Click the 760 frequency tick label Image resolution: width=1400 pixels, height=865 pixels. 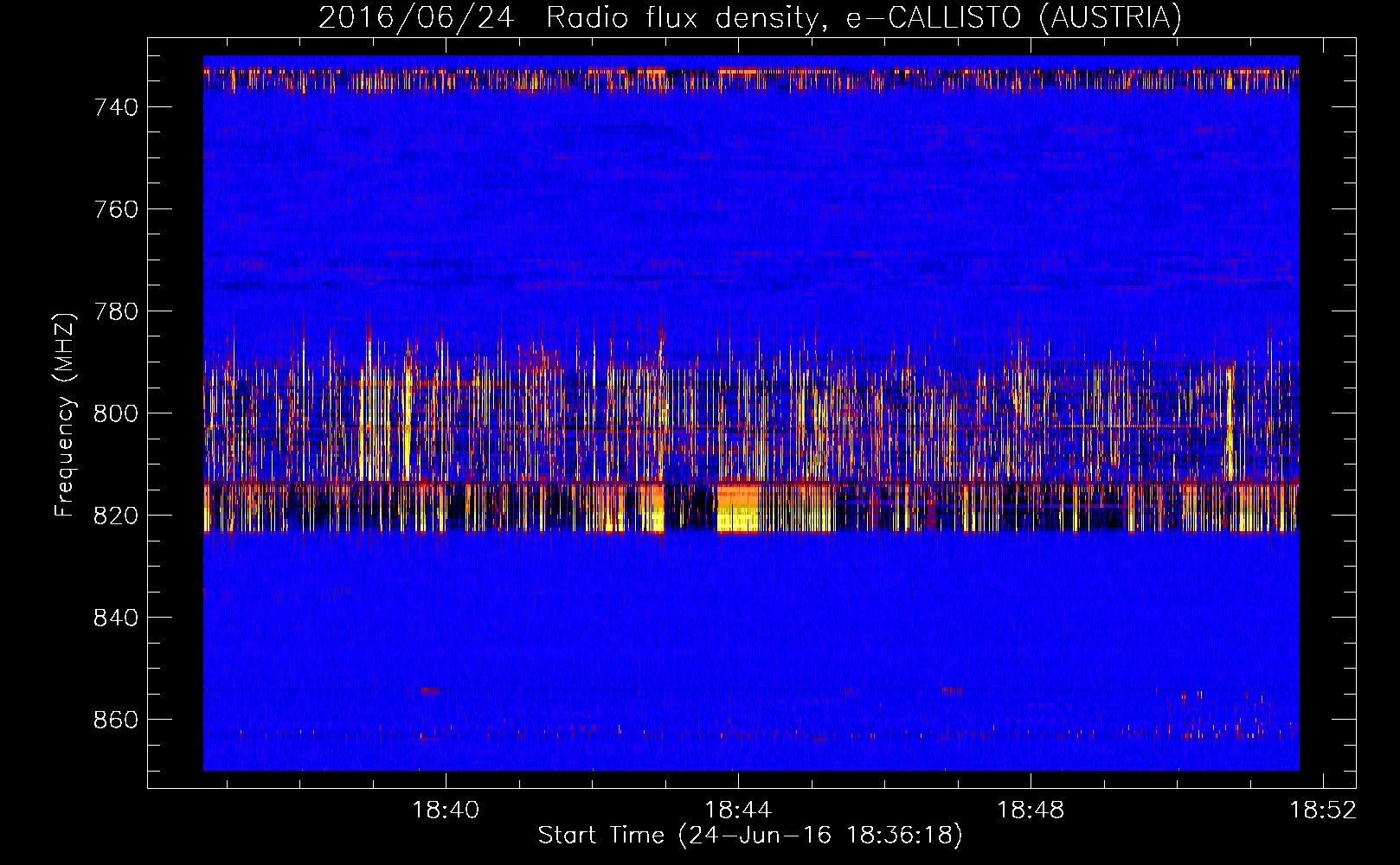(x=116, y=209)
